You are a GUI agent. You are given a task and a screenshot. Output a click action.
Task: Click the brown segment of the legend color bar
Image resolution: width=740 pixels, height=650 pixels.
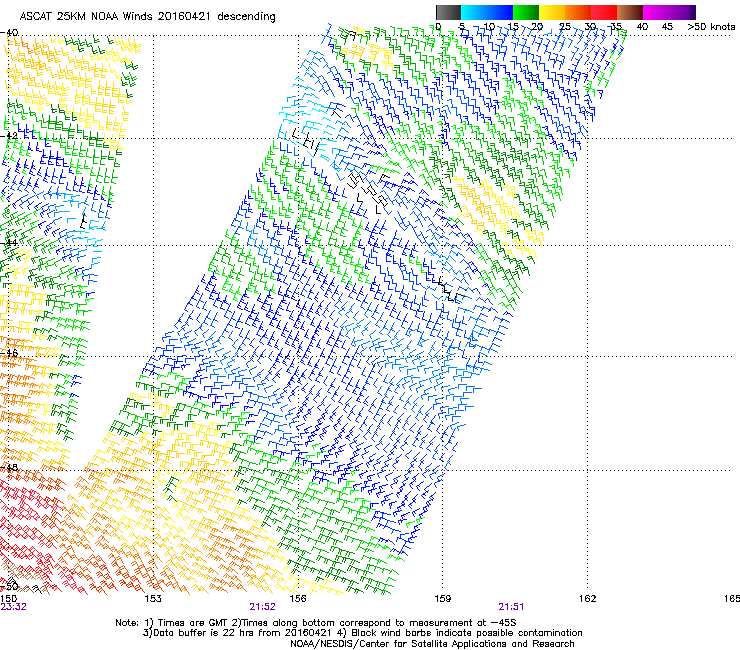pyautogui.click(x=630, y=12)
